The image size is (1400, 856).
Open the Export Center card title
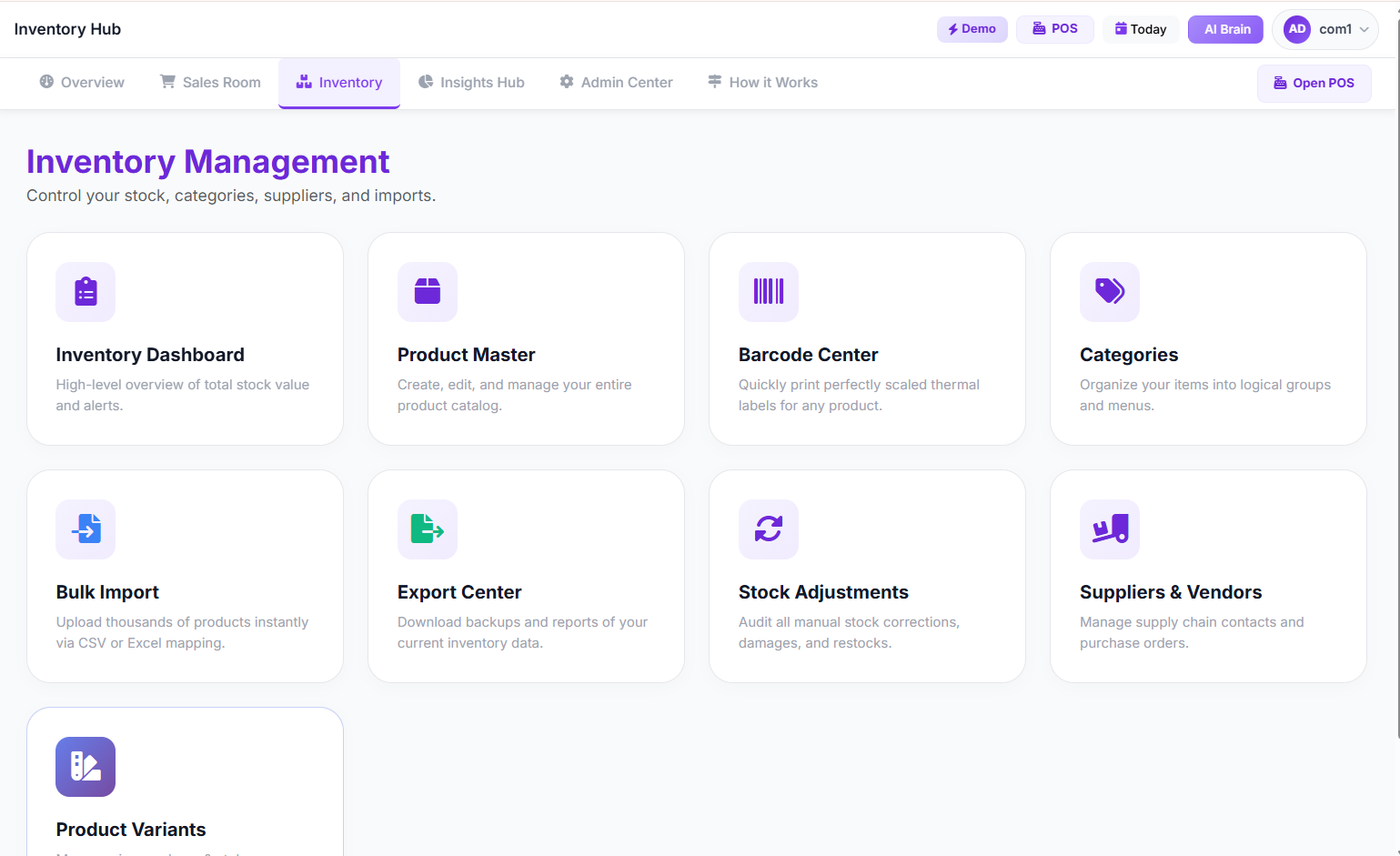click(x=459, y=592)
